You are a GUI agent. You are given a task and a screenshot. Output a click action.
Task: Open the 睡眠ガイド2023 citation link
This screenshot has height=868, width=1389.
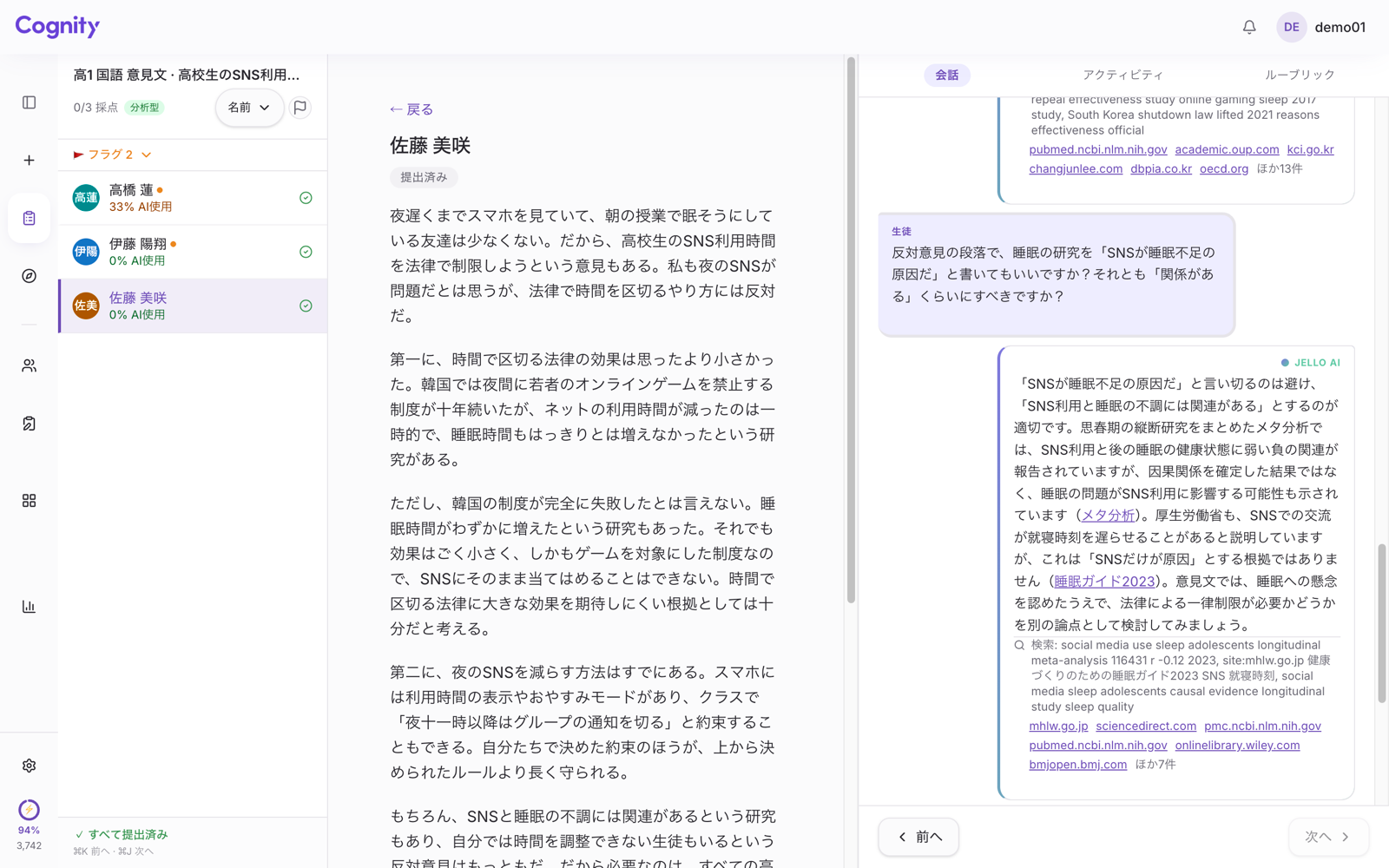click(1105, 582)
